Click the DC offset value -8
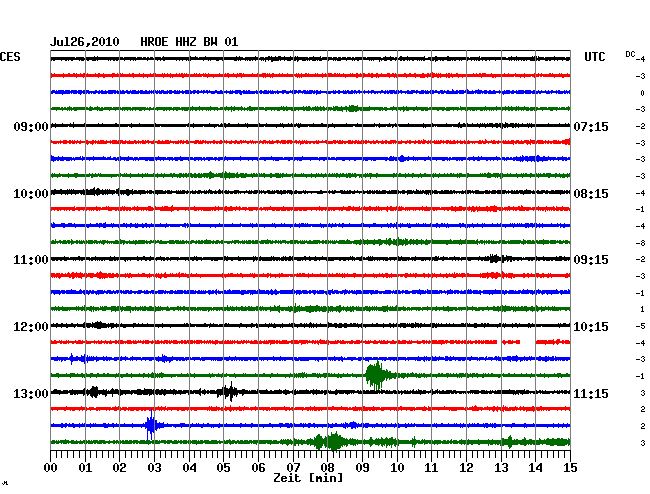 coord(640,243)
